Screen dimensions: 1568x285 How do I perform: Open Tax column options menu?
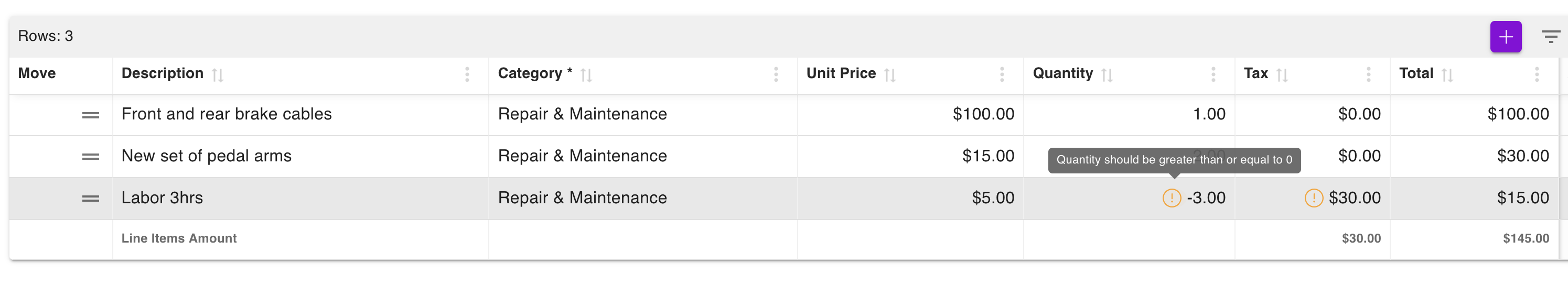tap(1368, 74)
